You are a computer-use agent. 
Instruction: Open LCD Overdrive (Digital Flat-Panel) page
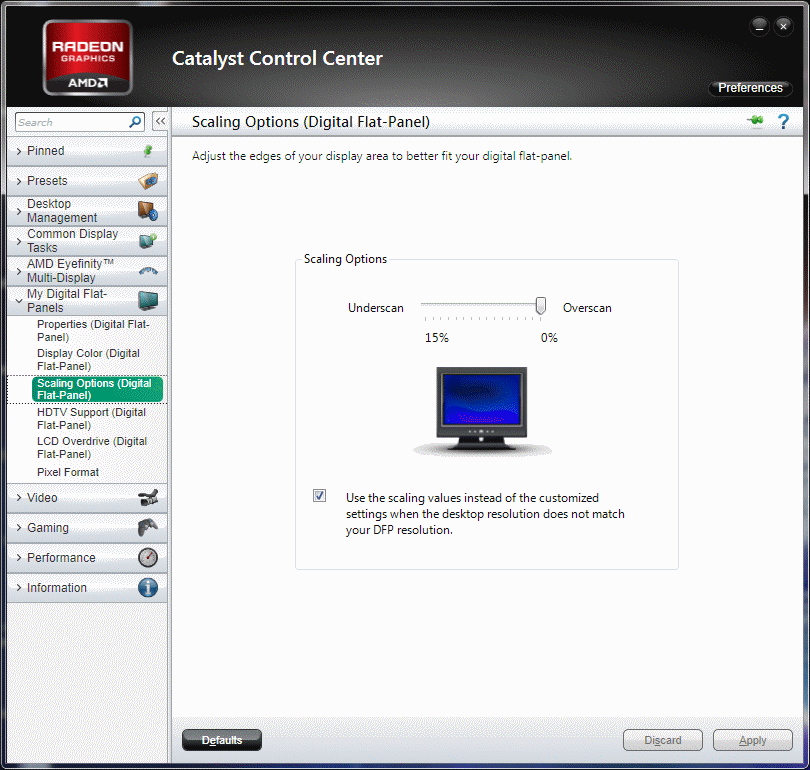[x=92, y=447]
